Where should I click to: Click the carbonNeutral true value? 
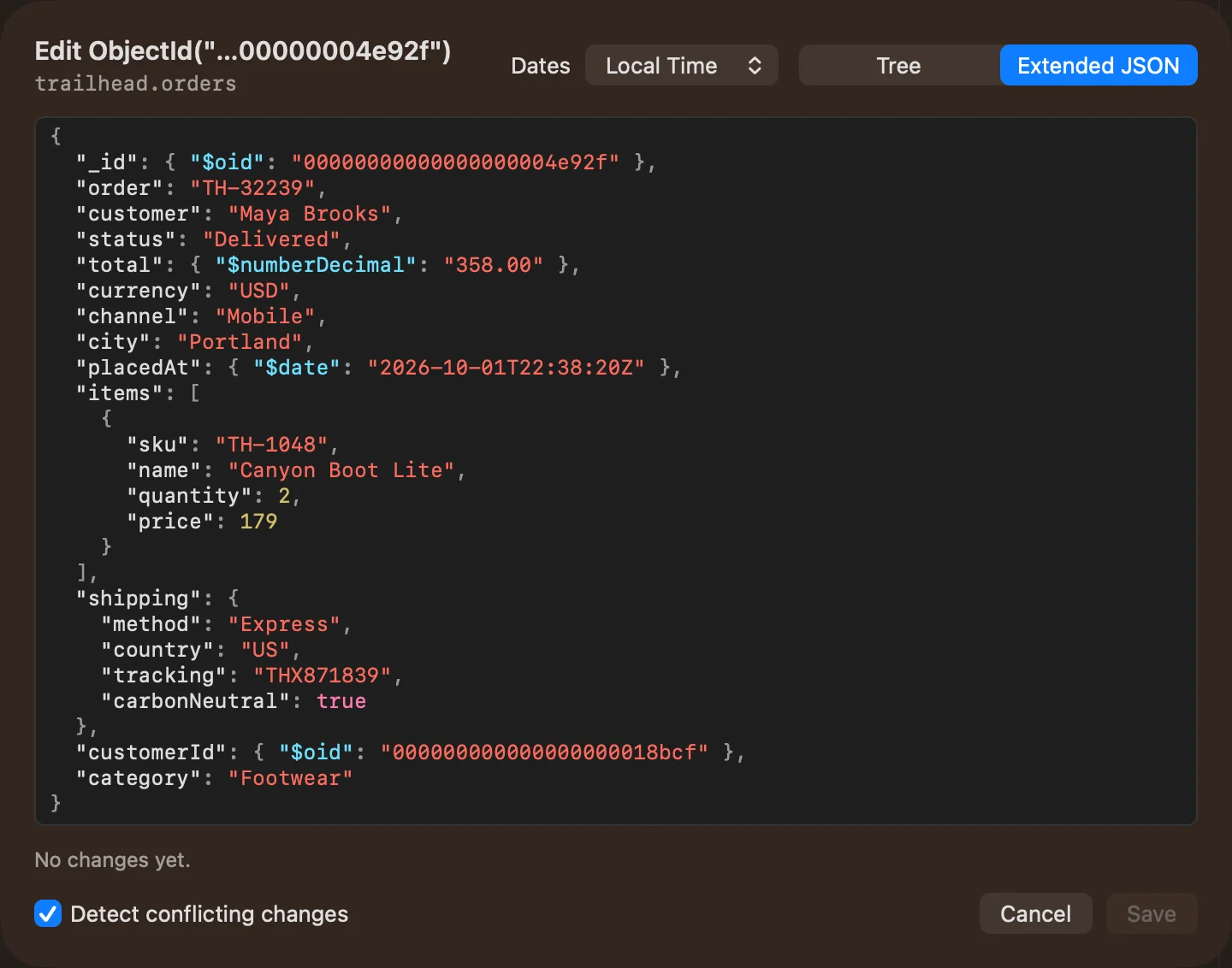tap(341, 701)
